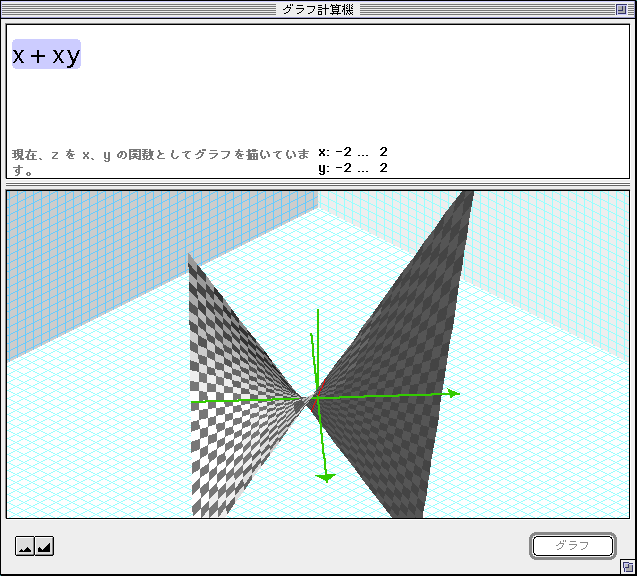The image size is (637, 576).
Task: Click the resize grip at window corner
Action: [x=626, y=566]
